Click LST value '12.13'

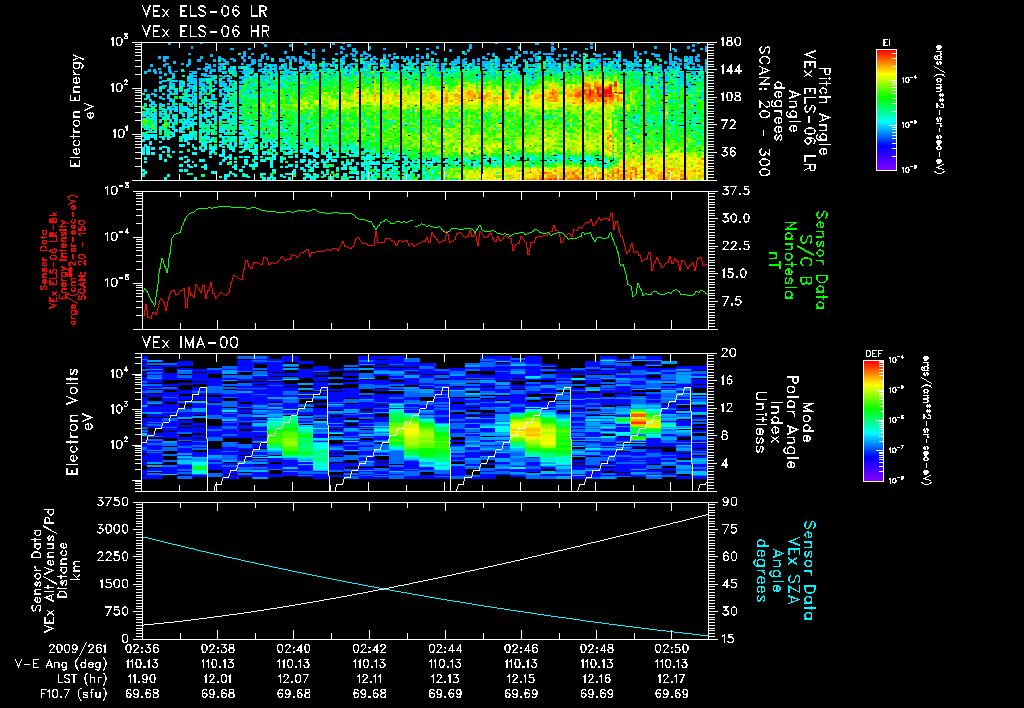(x=445, y=679)
